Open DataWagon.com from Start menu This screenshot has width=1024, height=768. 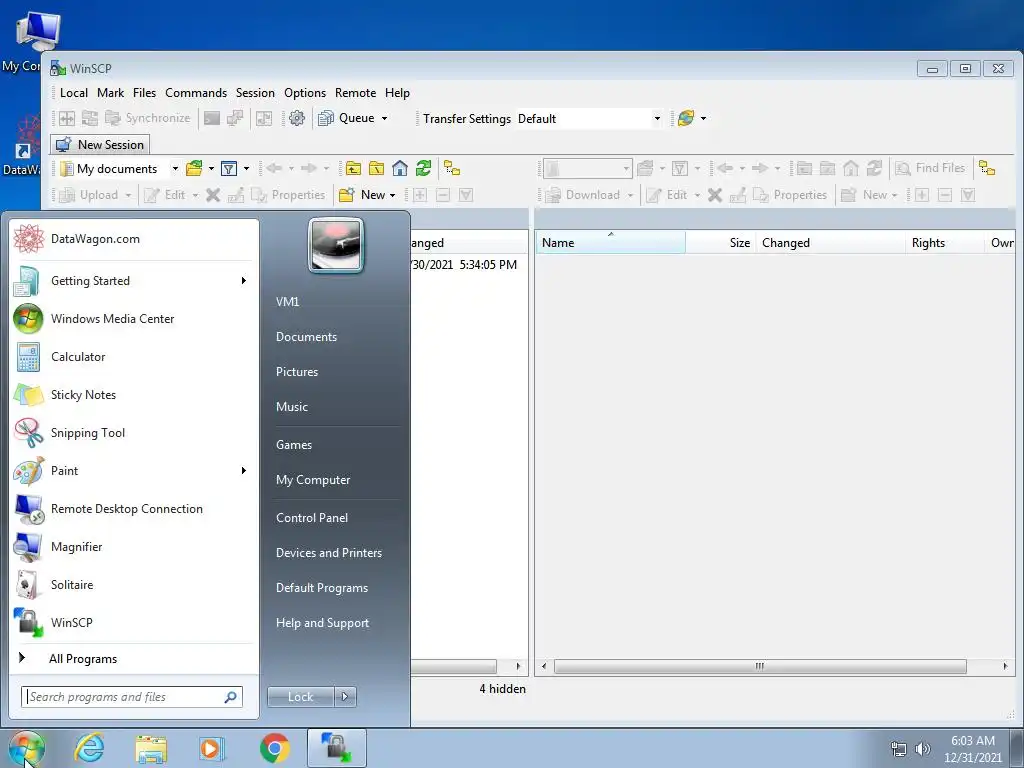134,239
